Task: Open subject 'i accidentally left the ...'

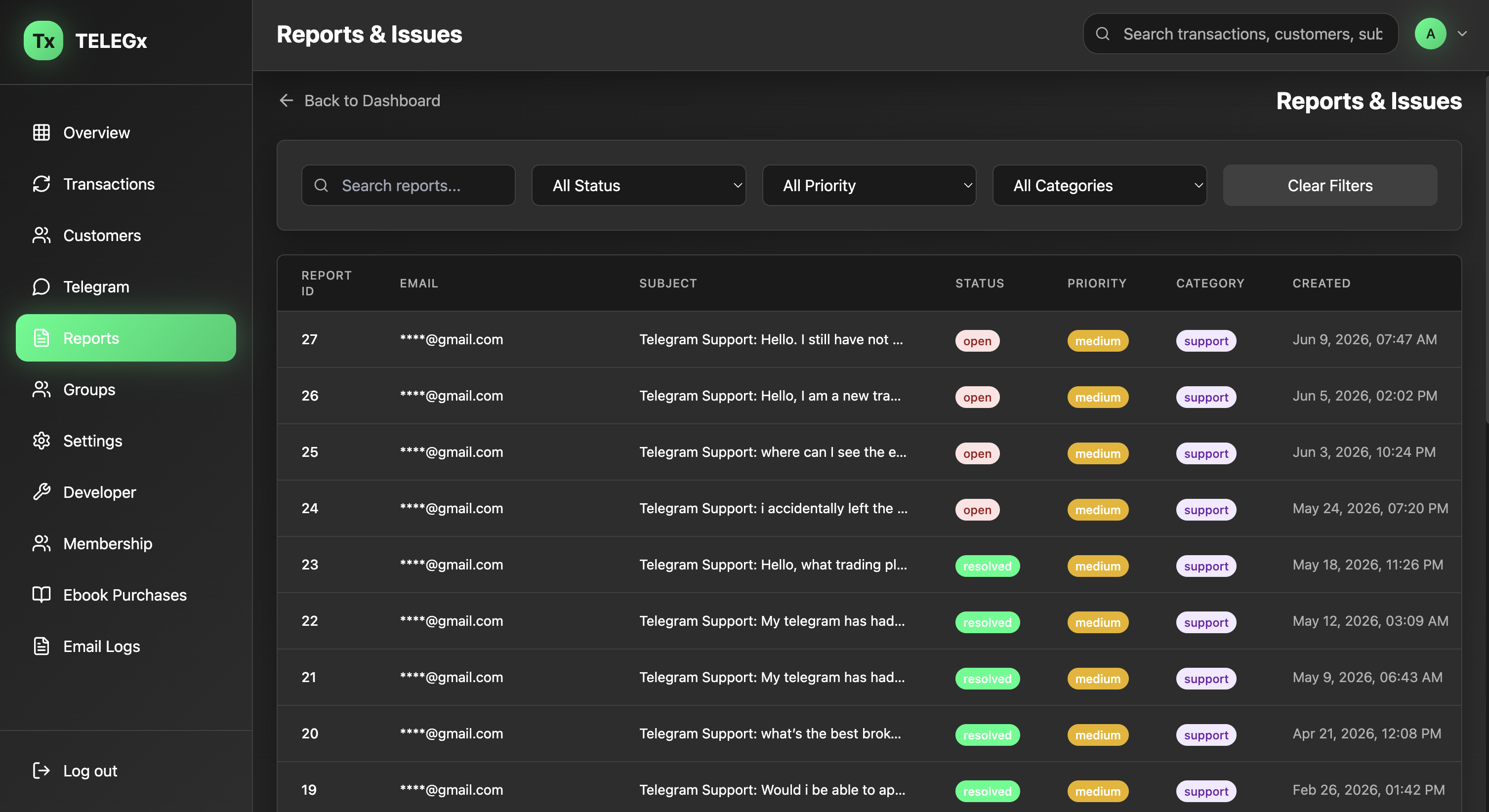Action: pyautogui.click(x=774, y=508)
